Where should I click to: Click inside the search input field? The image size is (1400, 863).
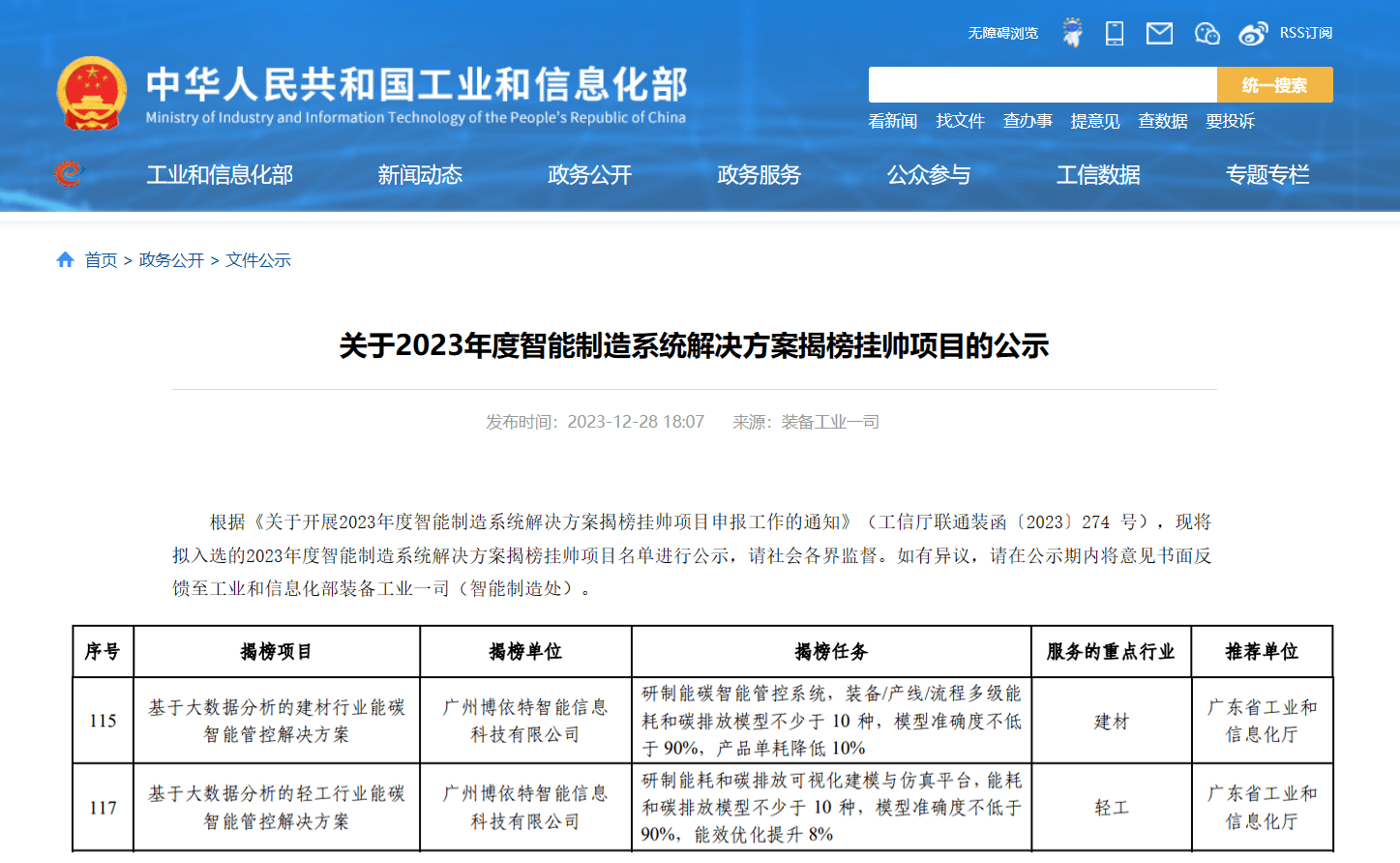click(x=1042, y=85)
